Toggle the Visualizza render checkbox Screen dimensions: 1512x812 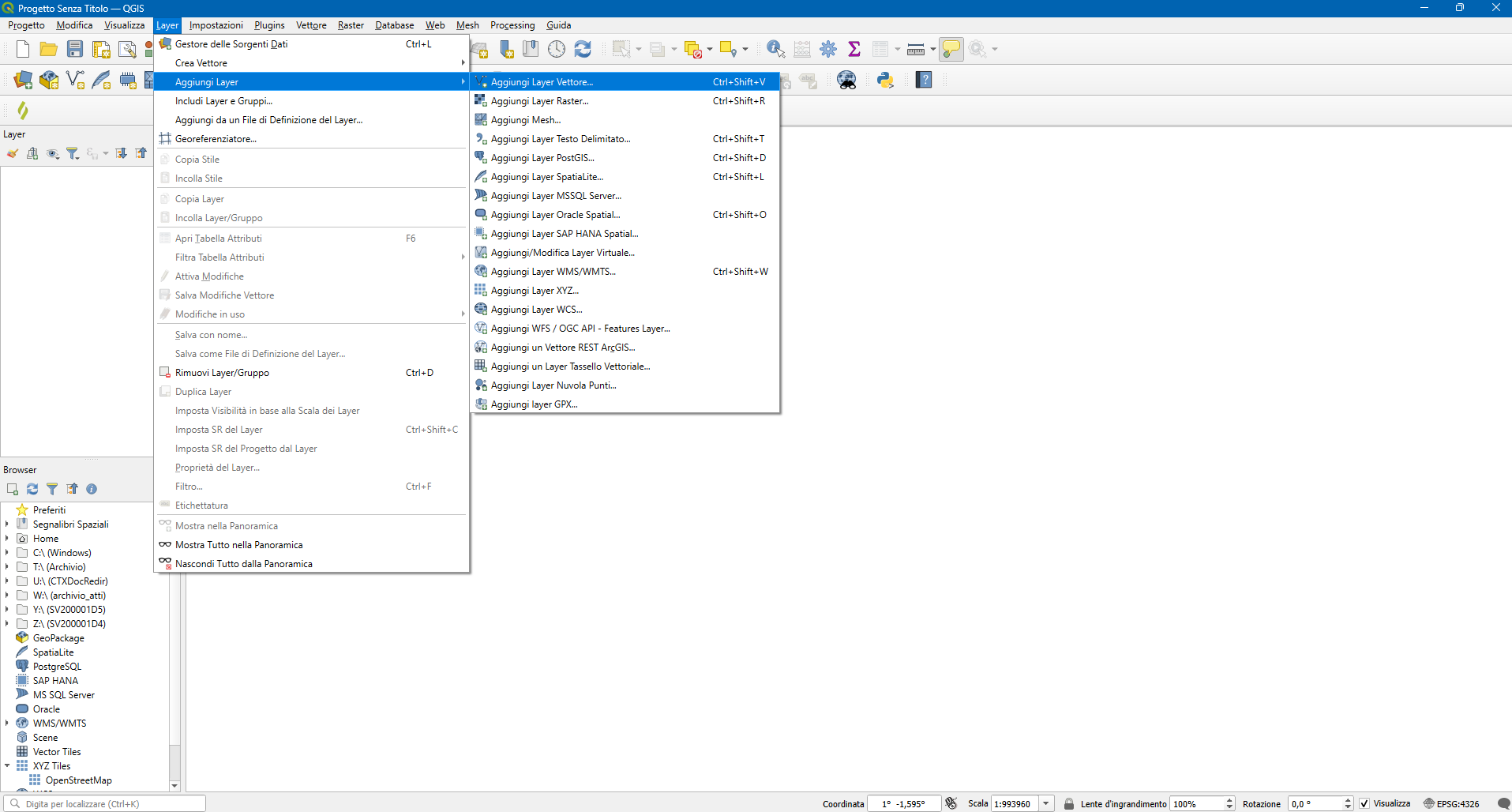1364,803
